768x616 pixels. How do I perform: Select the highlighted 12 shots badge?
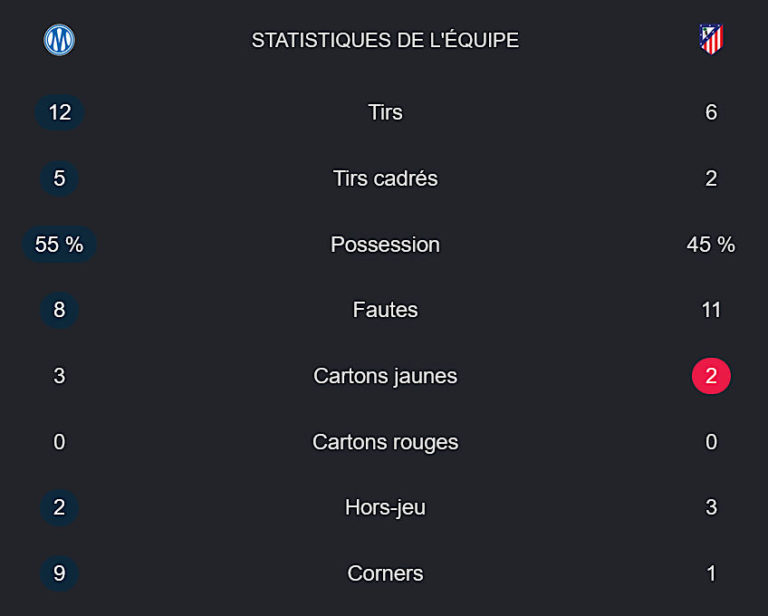click(59, 112)
